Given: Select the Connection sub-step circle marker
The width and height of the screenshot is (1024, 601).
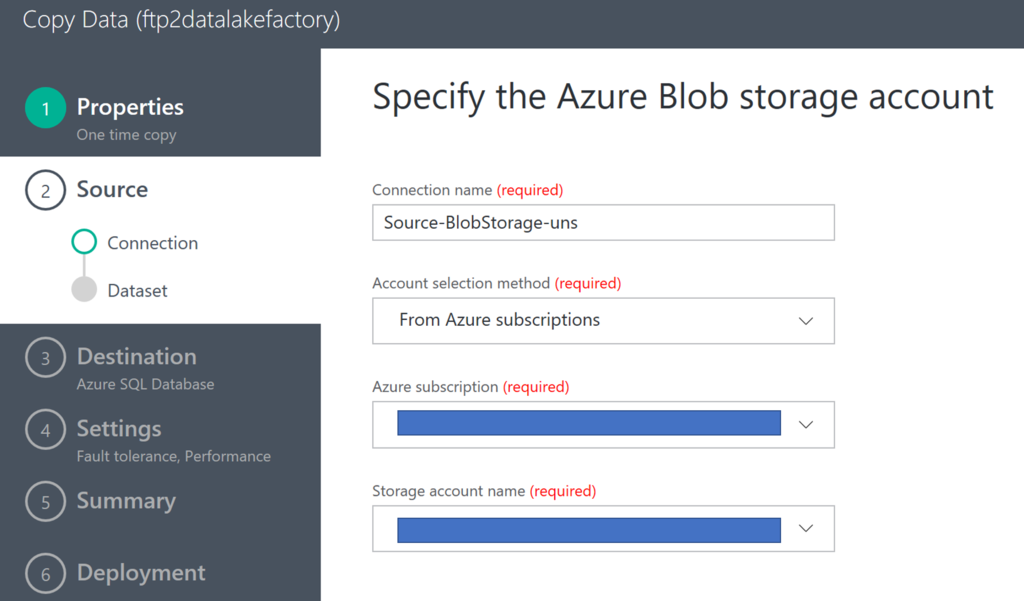Looking at the screenshot, I should click(85, 242).
